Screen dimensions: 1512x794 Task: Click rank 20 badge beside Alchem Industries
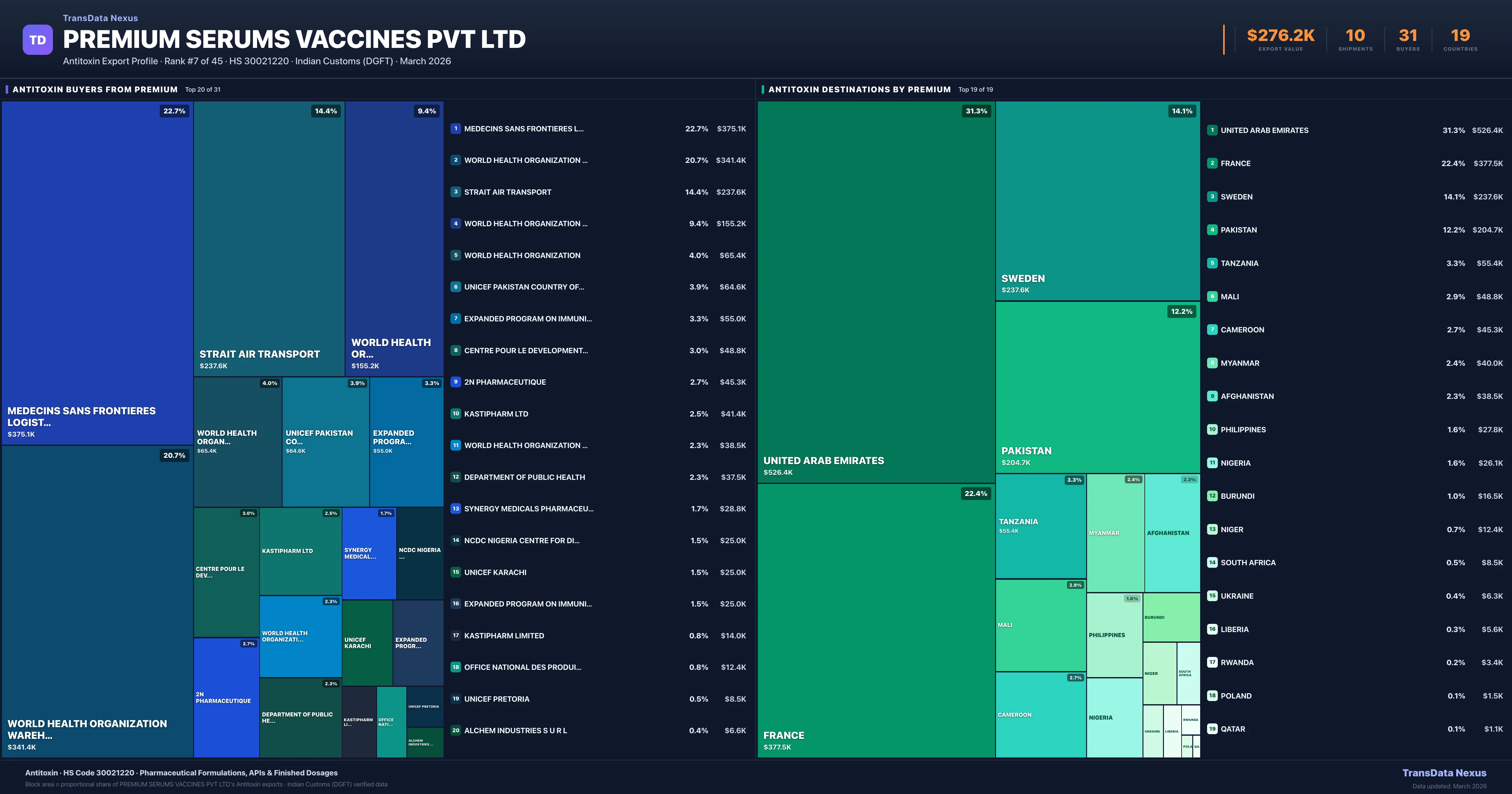tap(455, 731)
